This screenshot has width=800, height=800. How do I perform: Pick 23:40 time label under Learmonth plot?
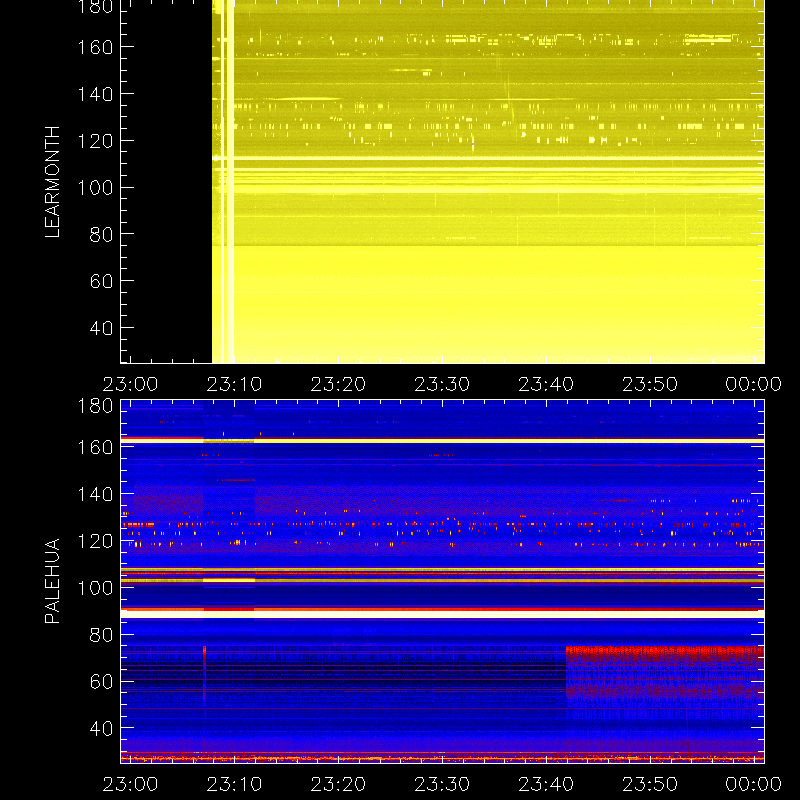point(546,384)
